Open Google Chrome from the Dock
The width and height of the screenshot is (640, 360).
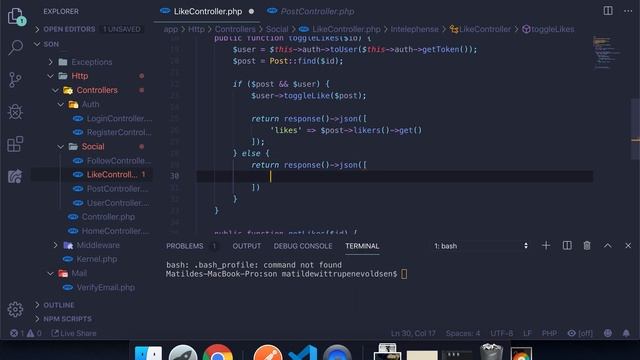pos(218,353)
